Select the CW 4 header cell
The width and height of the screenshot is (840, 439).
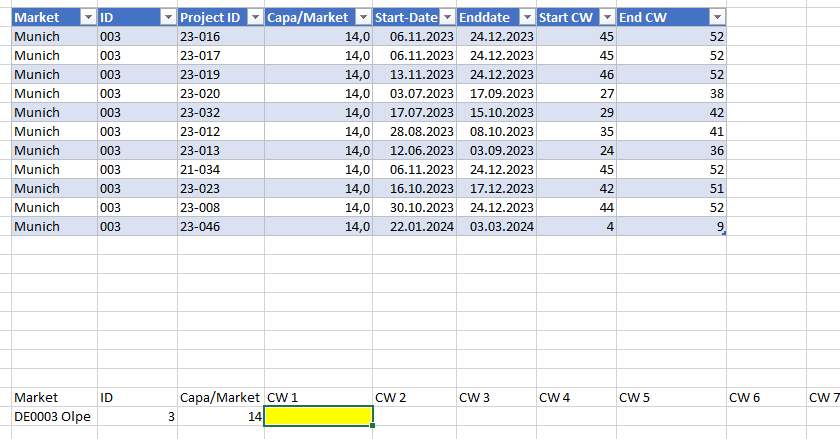click(576, 397)
